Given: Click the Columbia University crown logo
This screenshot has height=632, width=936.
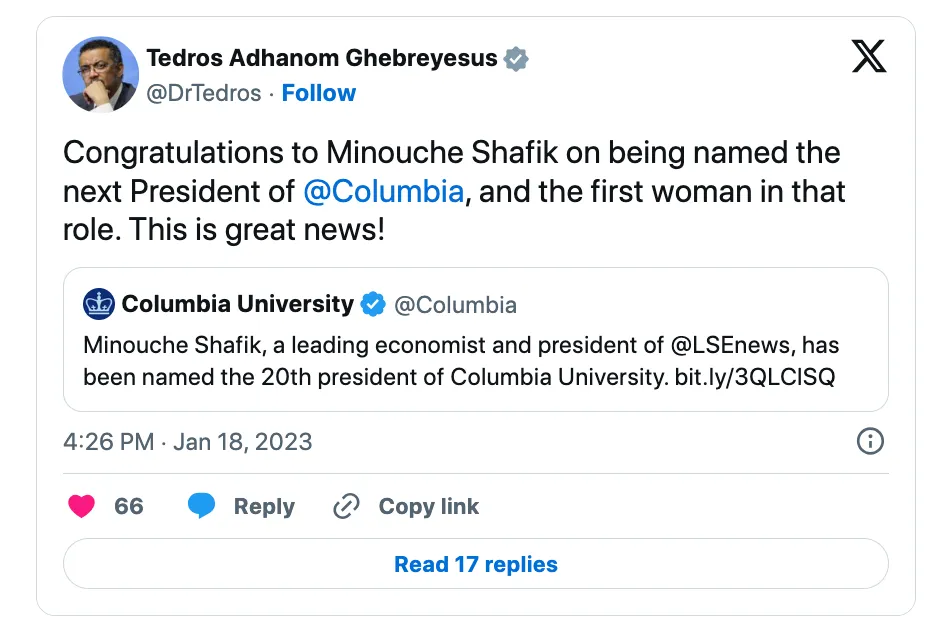Looking at the screenshot, I should click(99, 304).
